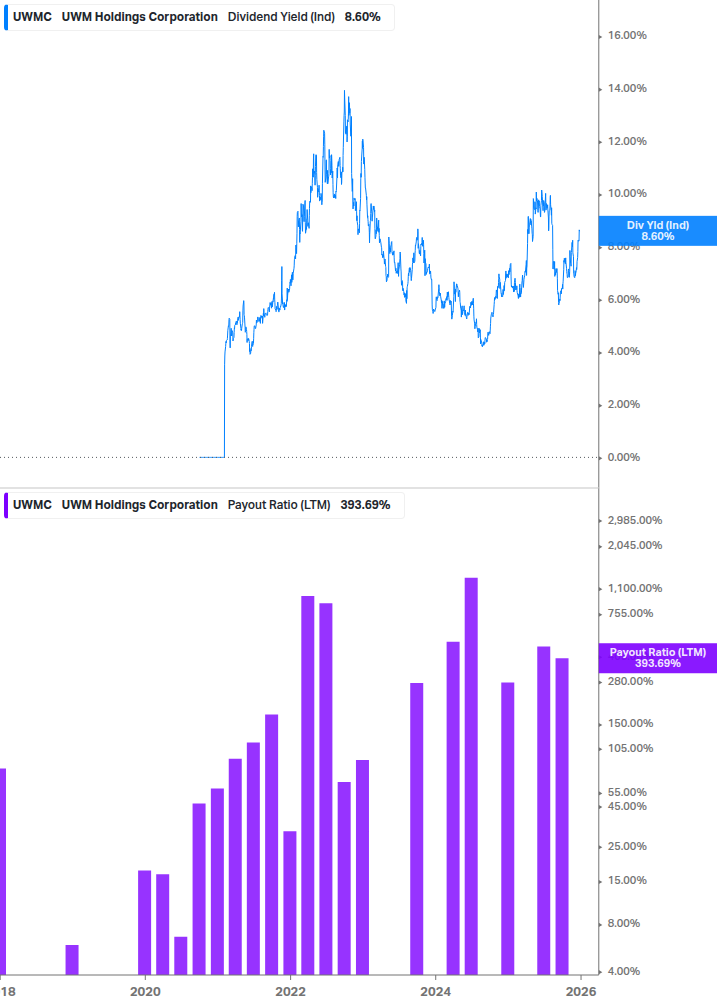Click the 45.00% payout axis label
Image resolution: width=717 pixels, height=1005 pixels.
tap(627, 806)
